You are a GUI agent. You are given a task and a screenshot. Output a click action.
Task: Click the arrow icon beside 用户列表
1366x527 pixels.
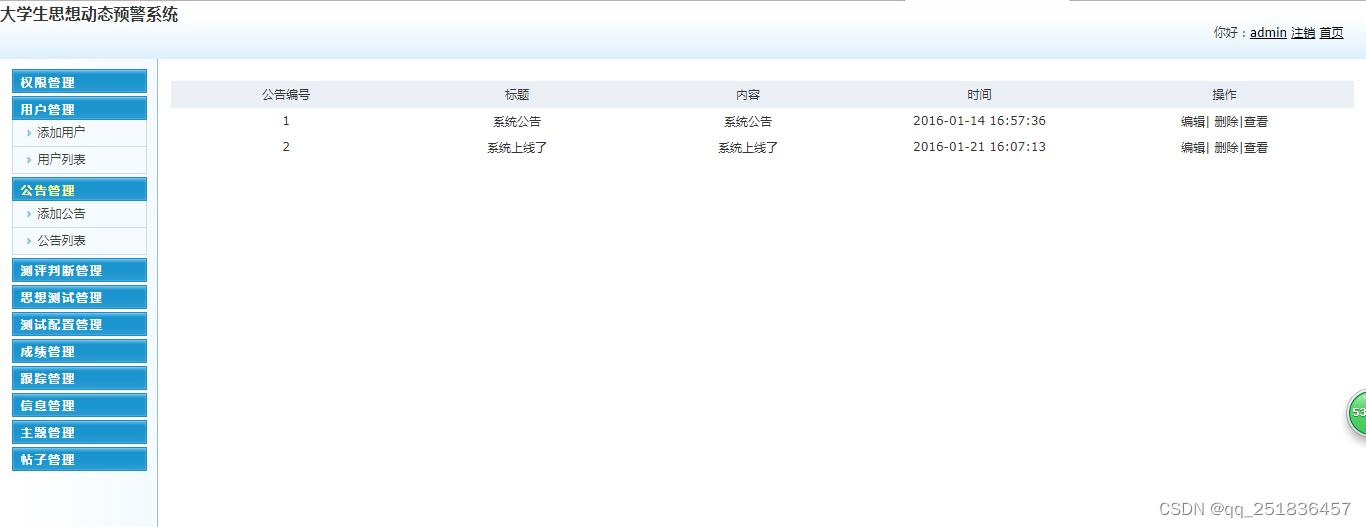[x=29, y=159]
